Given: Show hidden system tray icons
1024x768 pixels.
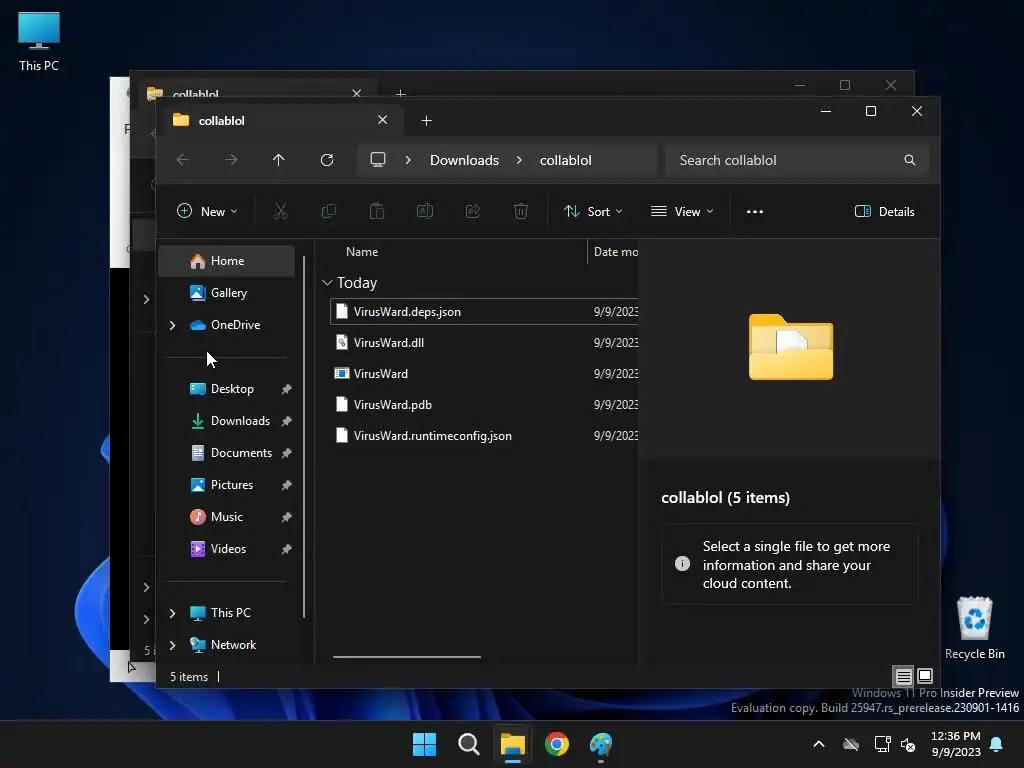Looking at the screenshot, I should click(x=818, y=744).
